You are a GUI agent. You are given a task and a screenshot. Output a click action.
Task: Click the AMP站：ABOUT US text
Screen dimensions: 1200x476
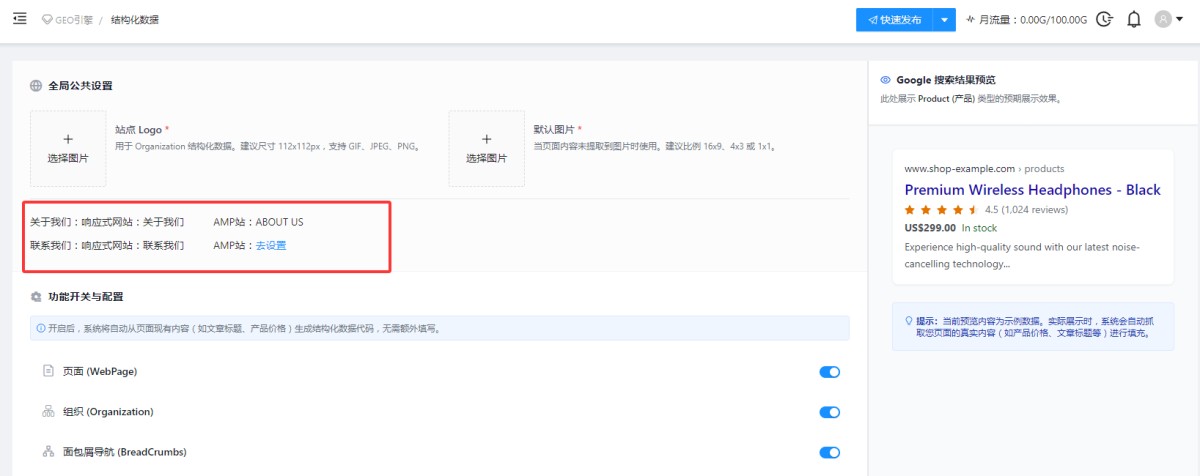coord(258,222)
